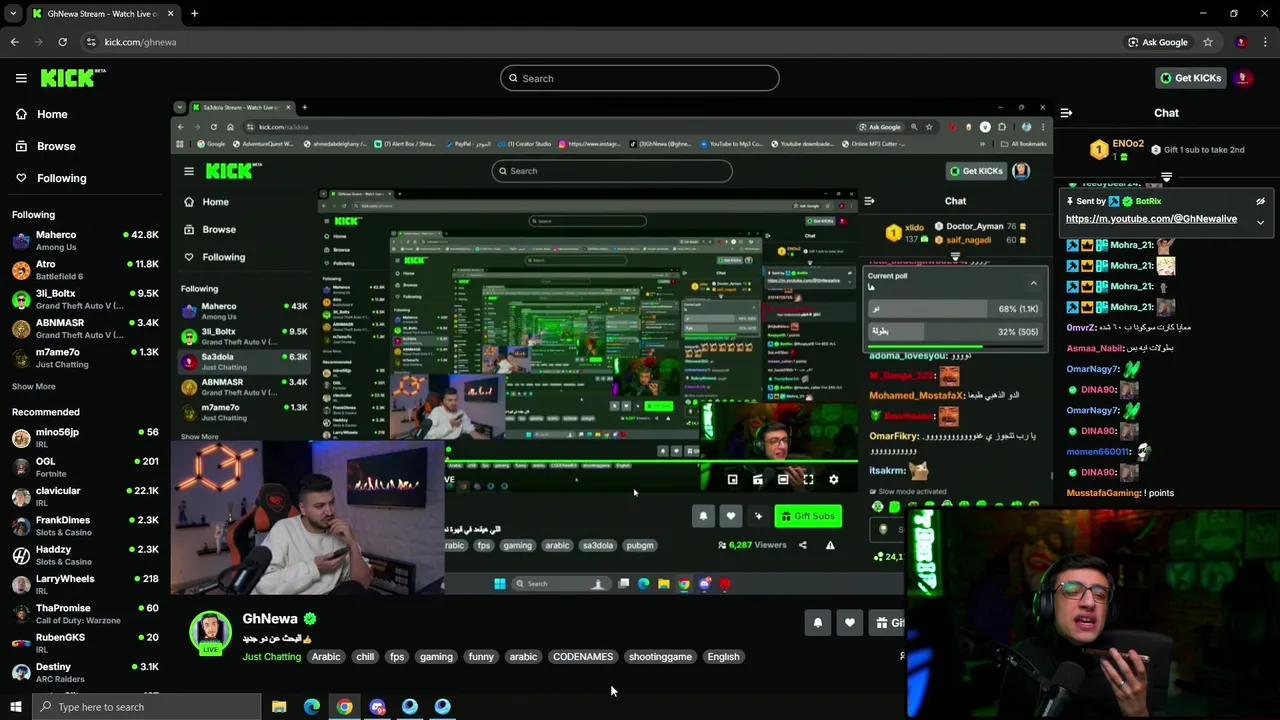Open the OGL Fortnite channel
1280x720 pixels.
point(85,467)
